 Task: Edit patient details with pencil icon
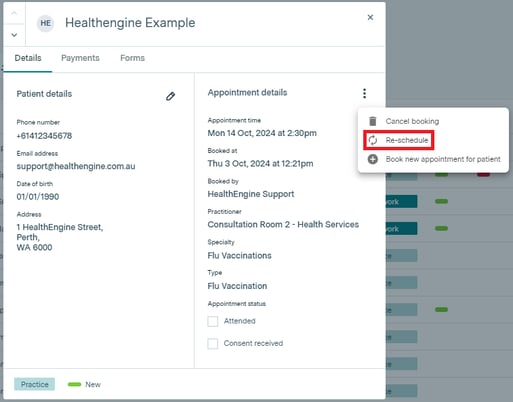point(170,96)
